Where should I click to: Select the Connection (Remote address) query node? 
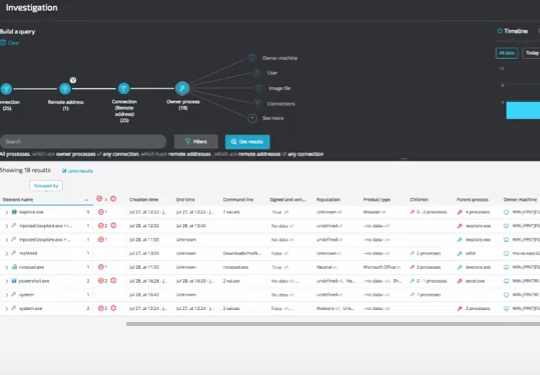[x=124, y=88]
